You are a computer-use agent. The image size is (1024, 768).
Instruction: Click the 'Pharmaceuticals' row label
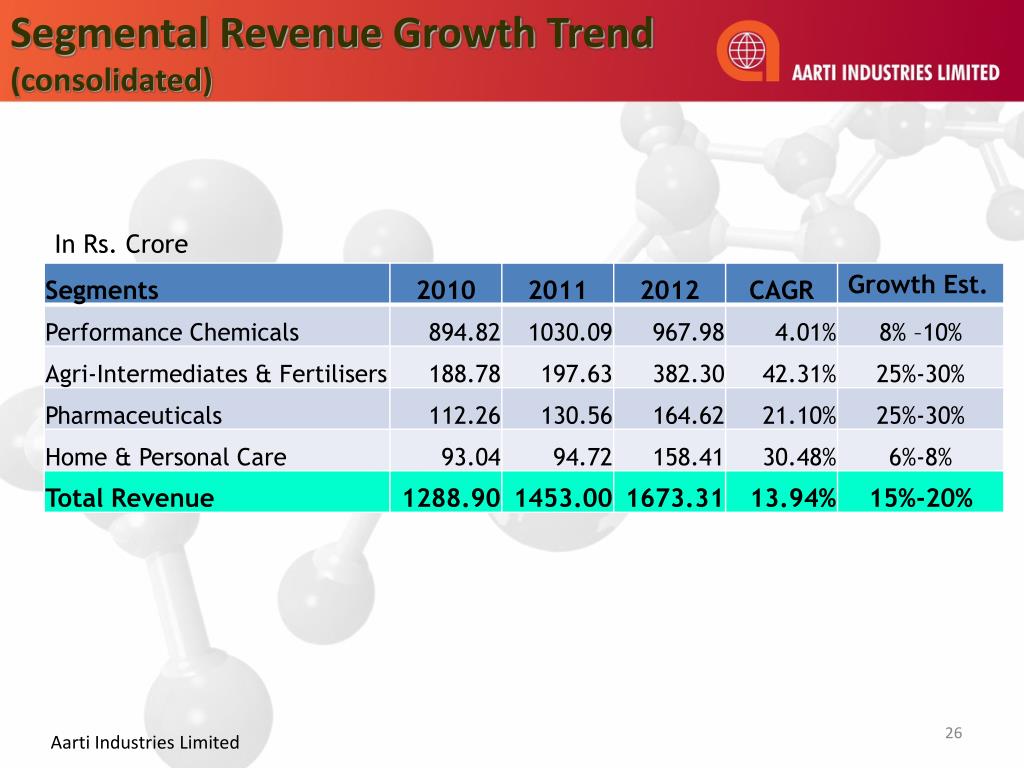pyautogui.click(x=134, y=415)
